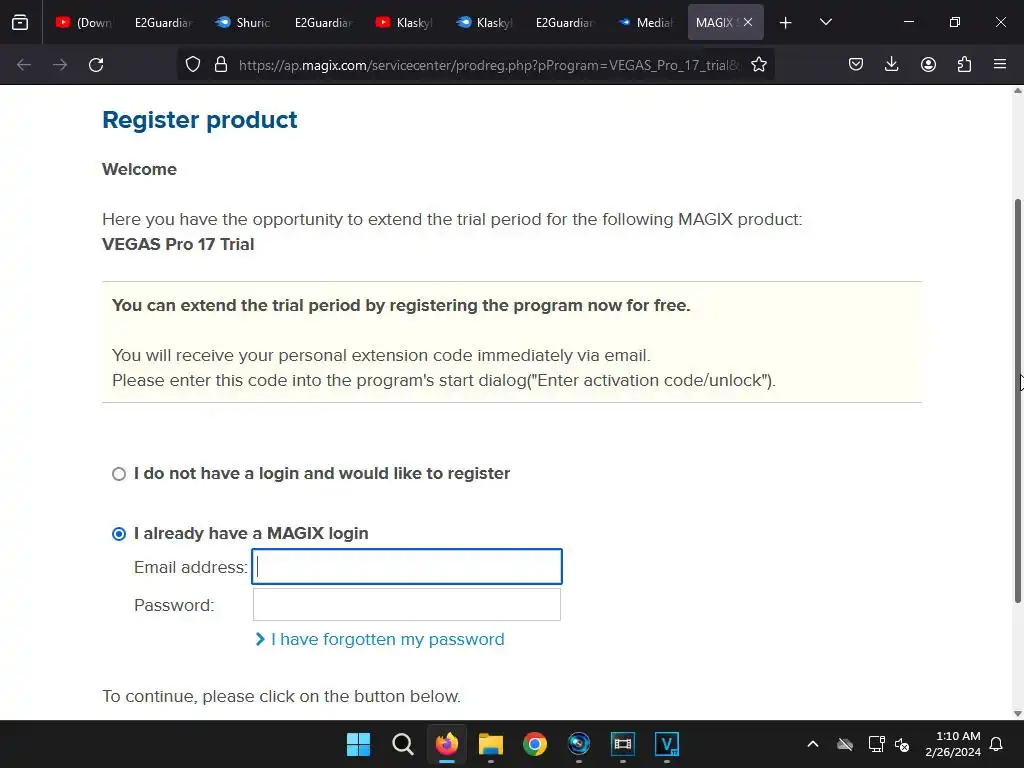Switch to the '(Down' YouTube tab

coord(84,22)
